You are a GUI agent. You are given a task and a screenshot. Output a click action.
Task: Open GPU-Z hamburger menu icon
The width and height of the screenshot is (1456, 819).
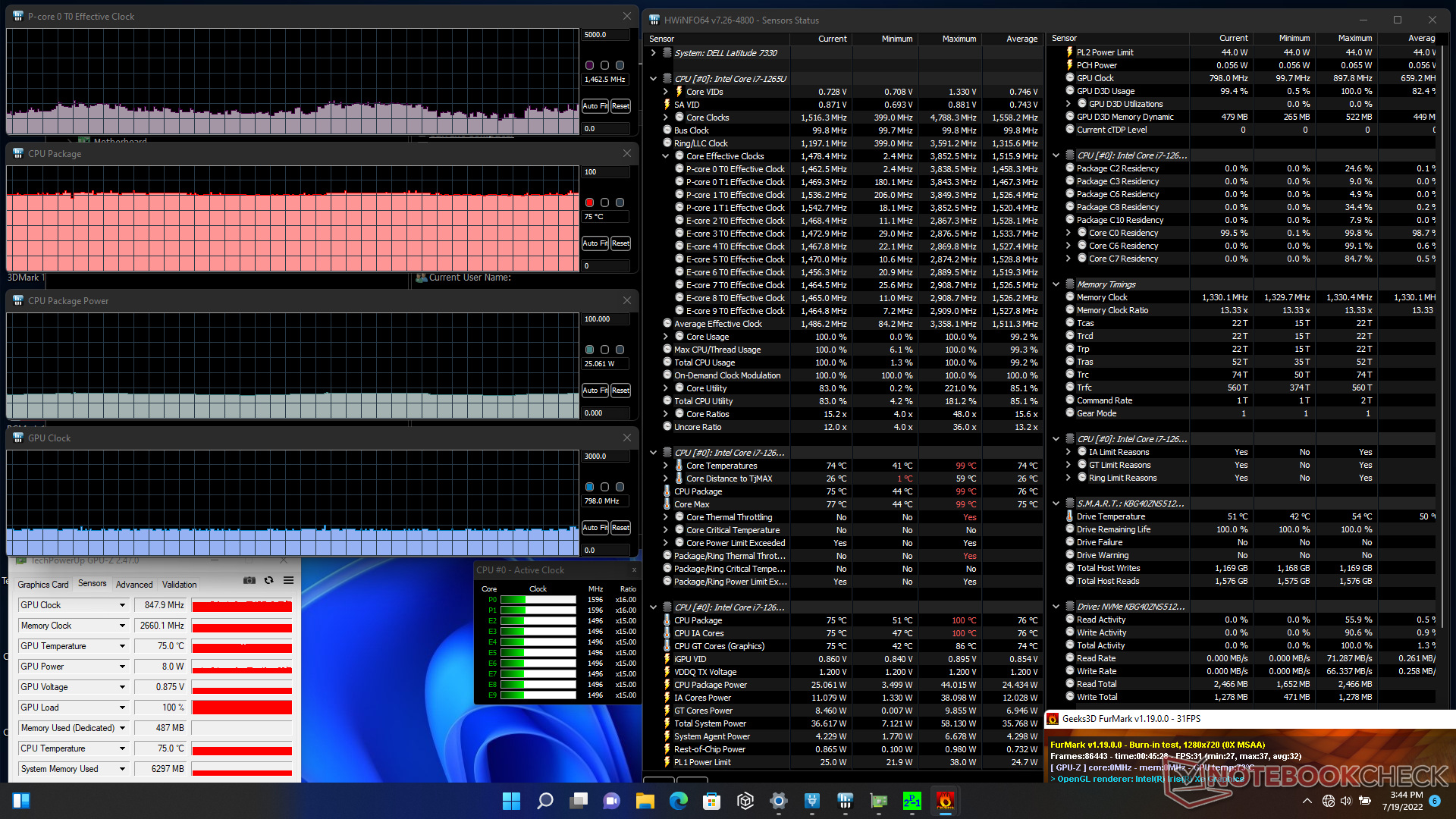(x=288, y=580)
